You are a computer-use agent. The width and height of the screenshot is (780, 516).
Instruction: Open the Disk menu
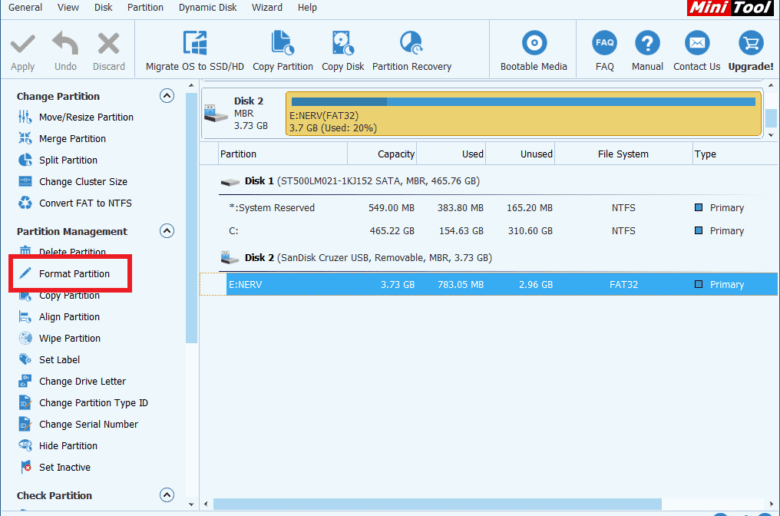pyautogui.click(x=103, y=7)
